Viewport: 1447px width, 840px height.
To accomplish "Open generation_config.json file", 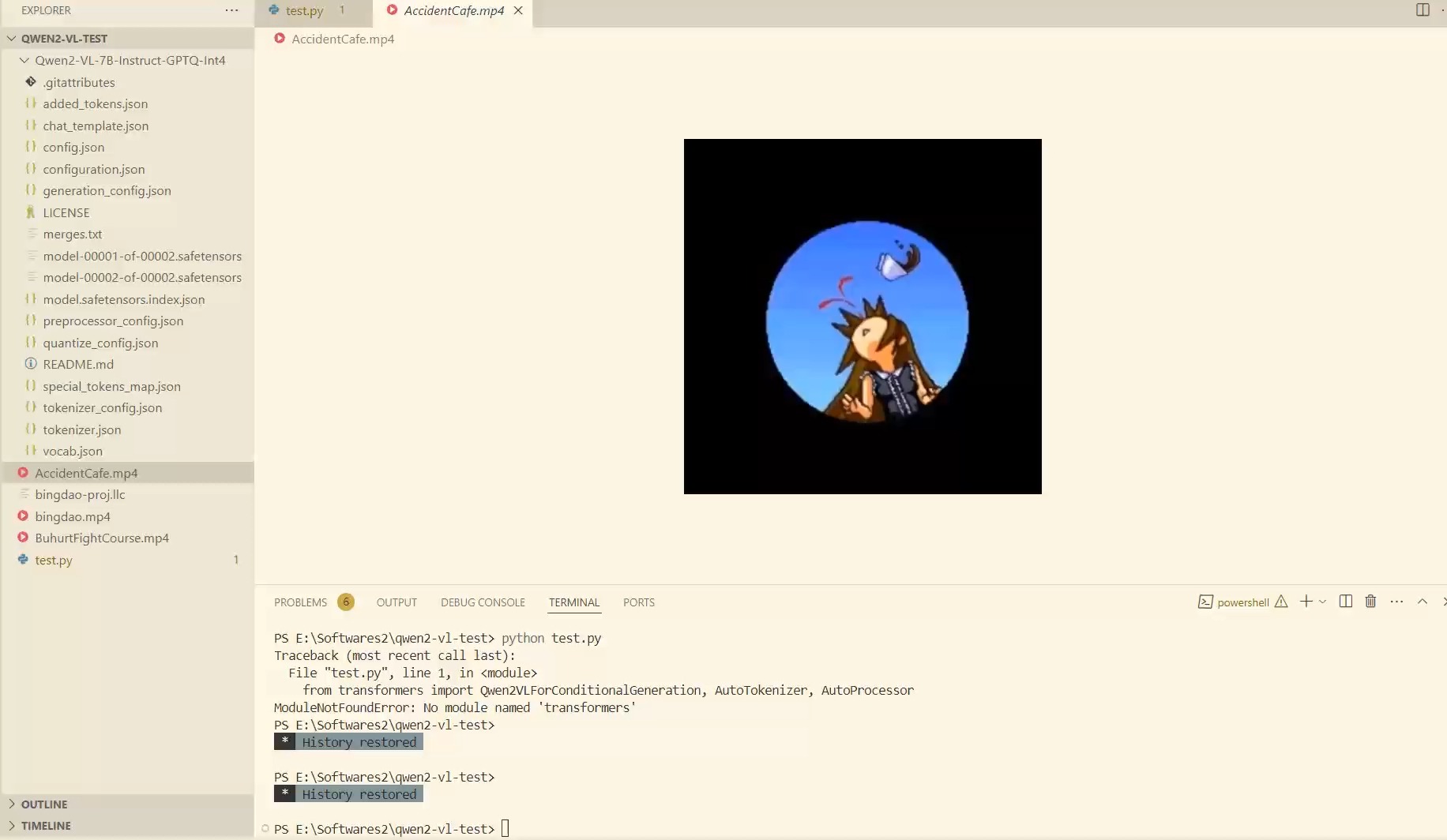I will coord(107,190).
